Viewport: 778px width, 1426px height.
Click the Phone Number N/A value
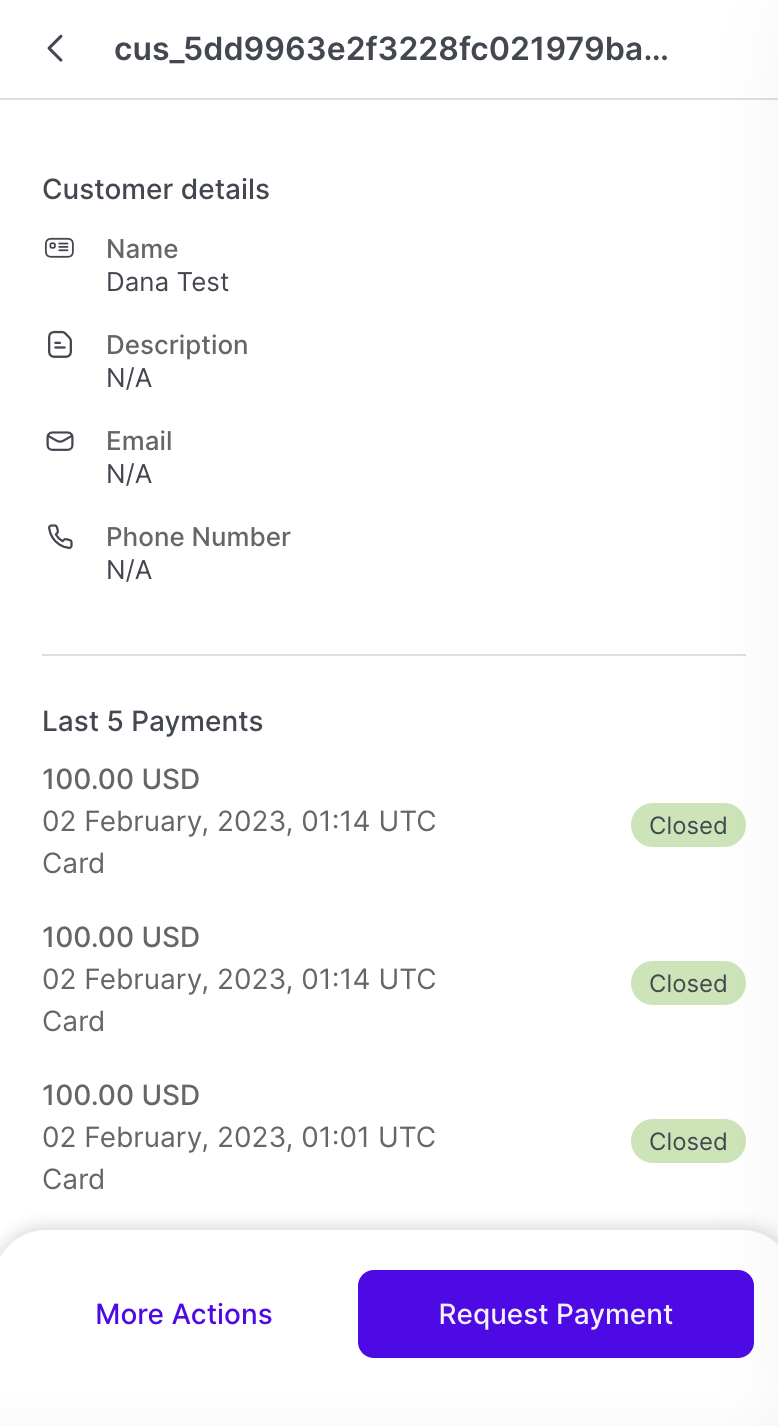coord(129,571)
